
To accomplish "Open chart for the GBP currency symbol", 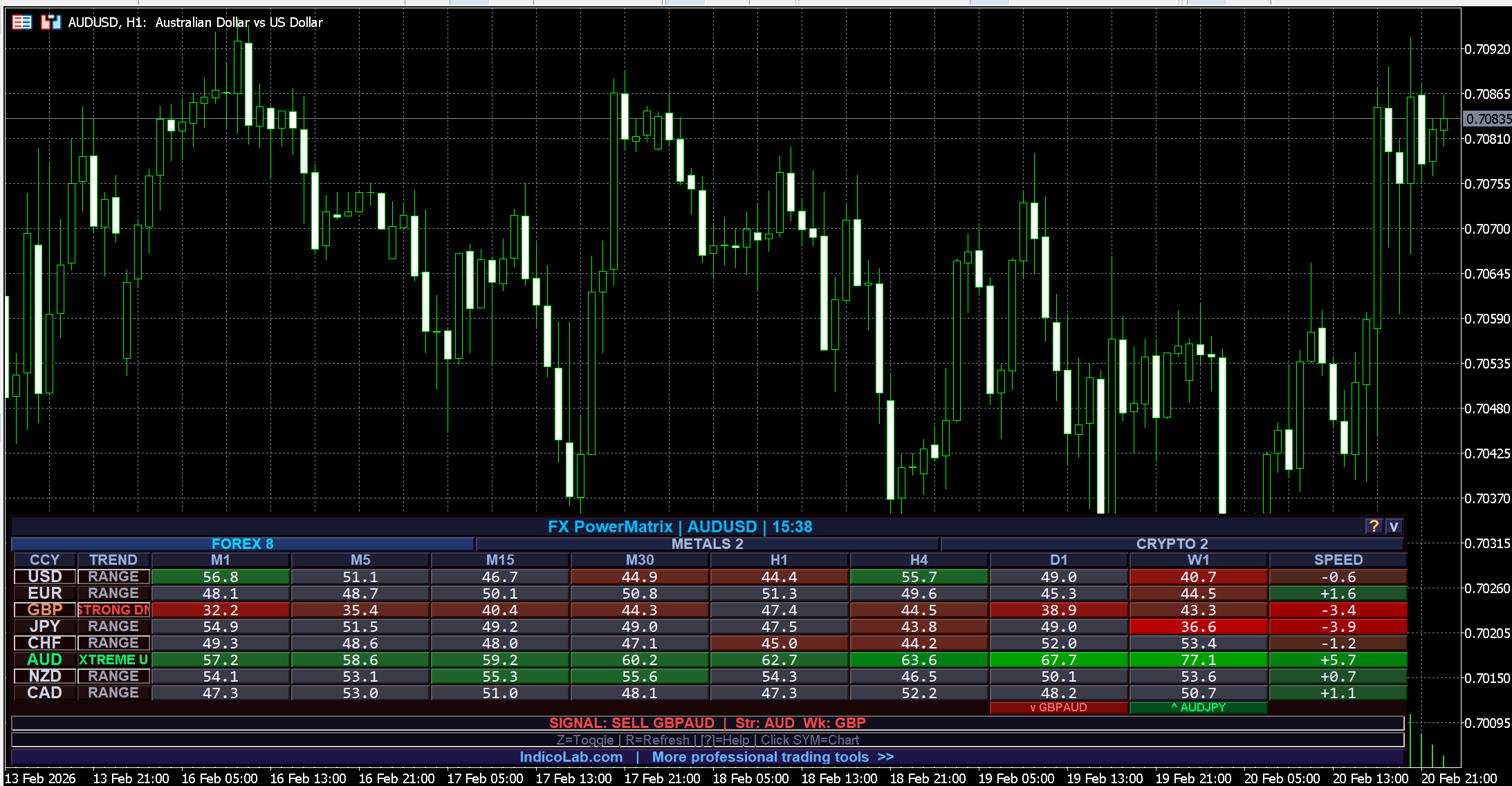I will coord(45,610).
